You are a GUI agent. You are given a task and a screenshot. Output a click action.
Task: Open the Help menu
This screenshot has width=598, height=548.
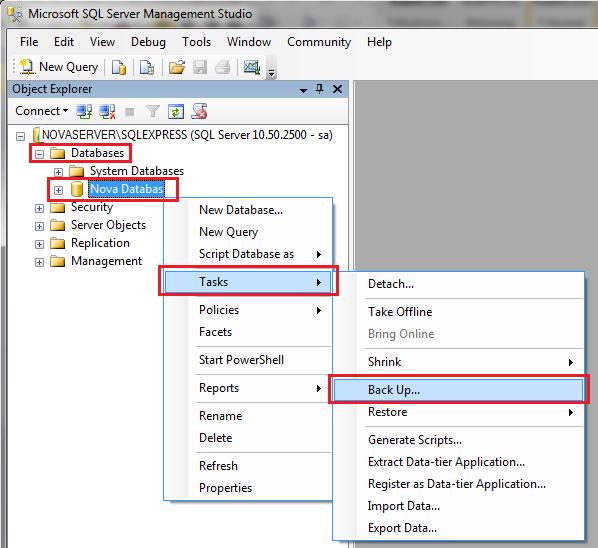point(379,42)
